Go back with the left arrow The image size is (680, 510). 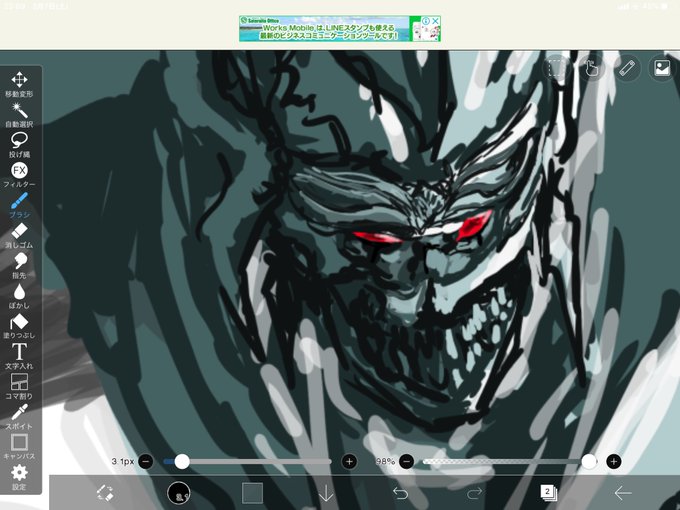(x=623, y=493)
